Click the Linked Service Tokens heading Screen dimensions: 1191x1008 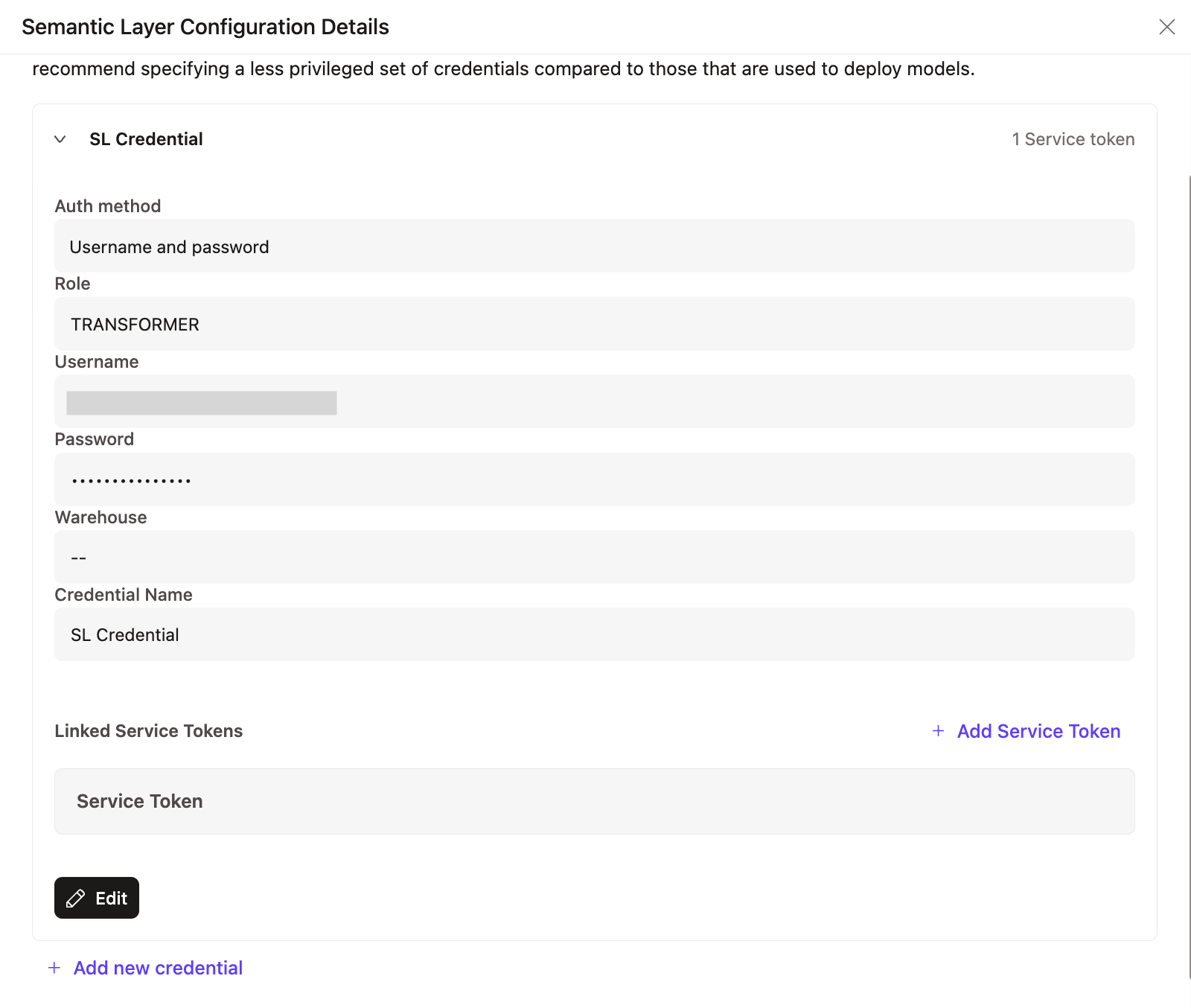[x=148, y=731]
